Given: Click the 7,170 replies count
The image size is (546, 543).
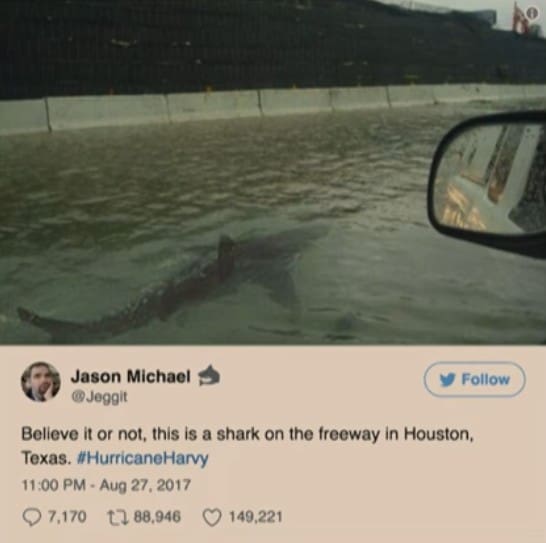Looking at the screenshot, I should click(67, 517).
